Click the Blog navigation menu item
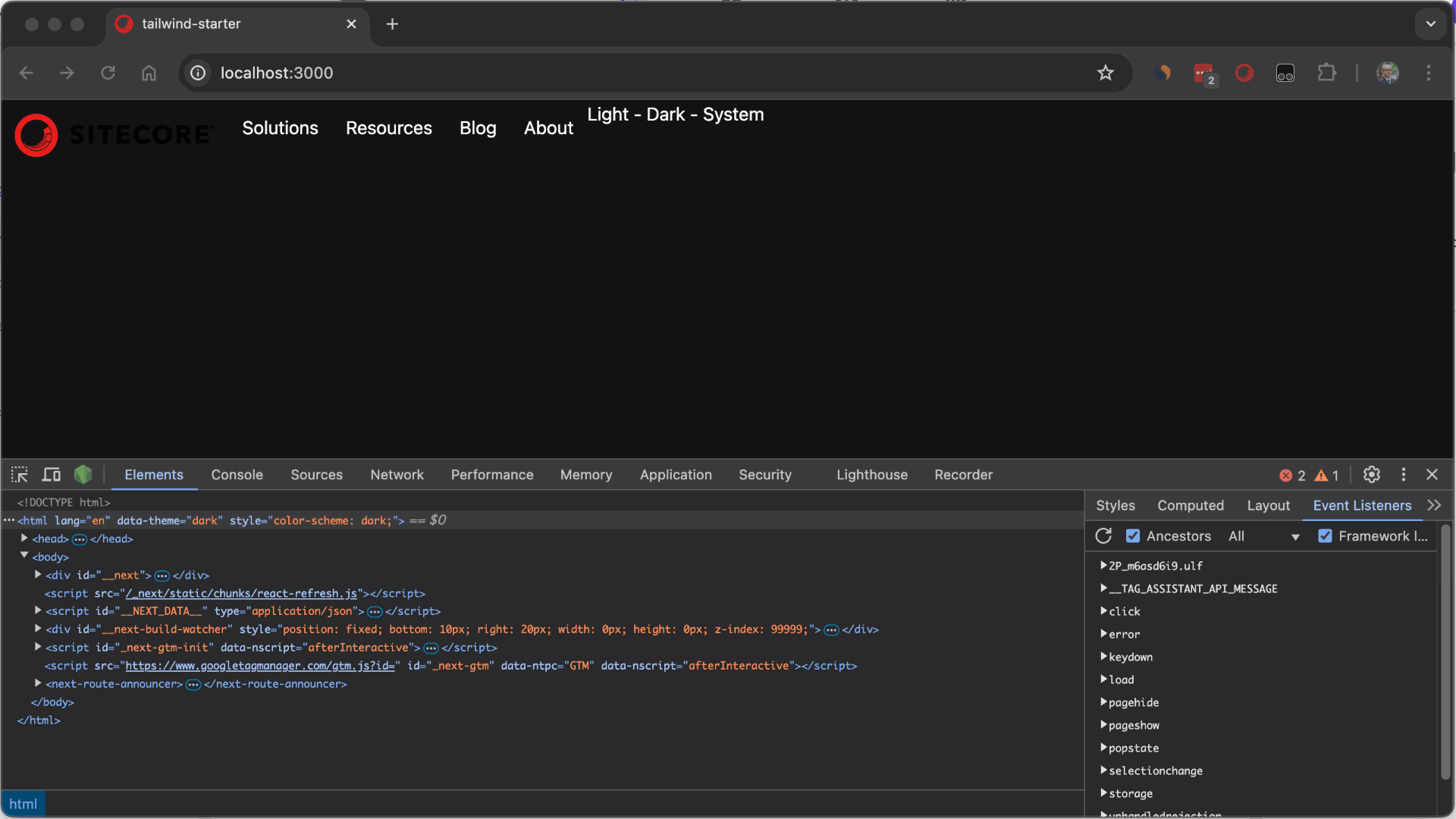 point(477,128)
